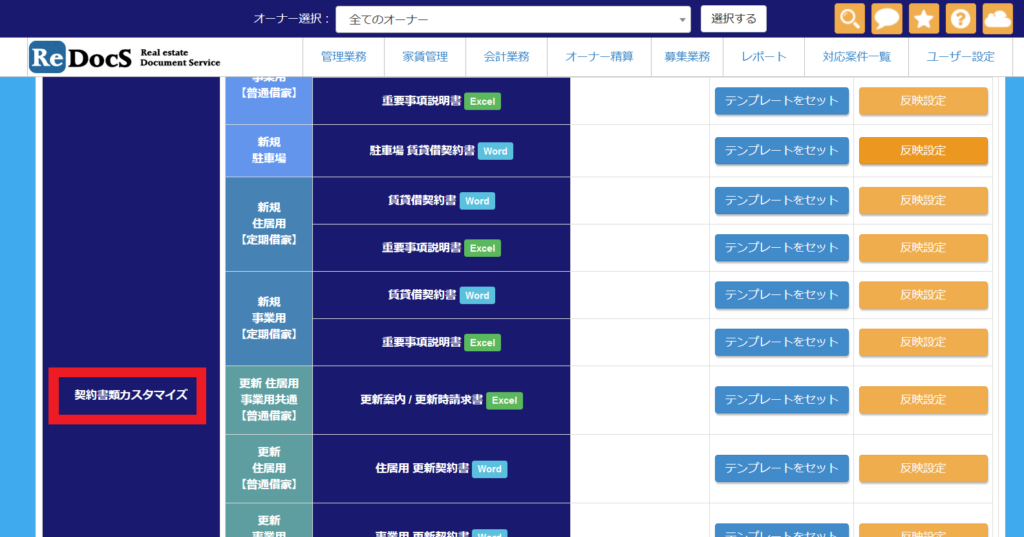The height and width of the screenshot is (537, 1024).
Task: Click the 新規 駐車場 category cell
Action: (x=269, y=151)
